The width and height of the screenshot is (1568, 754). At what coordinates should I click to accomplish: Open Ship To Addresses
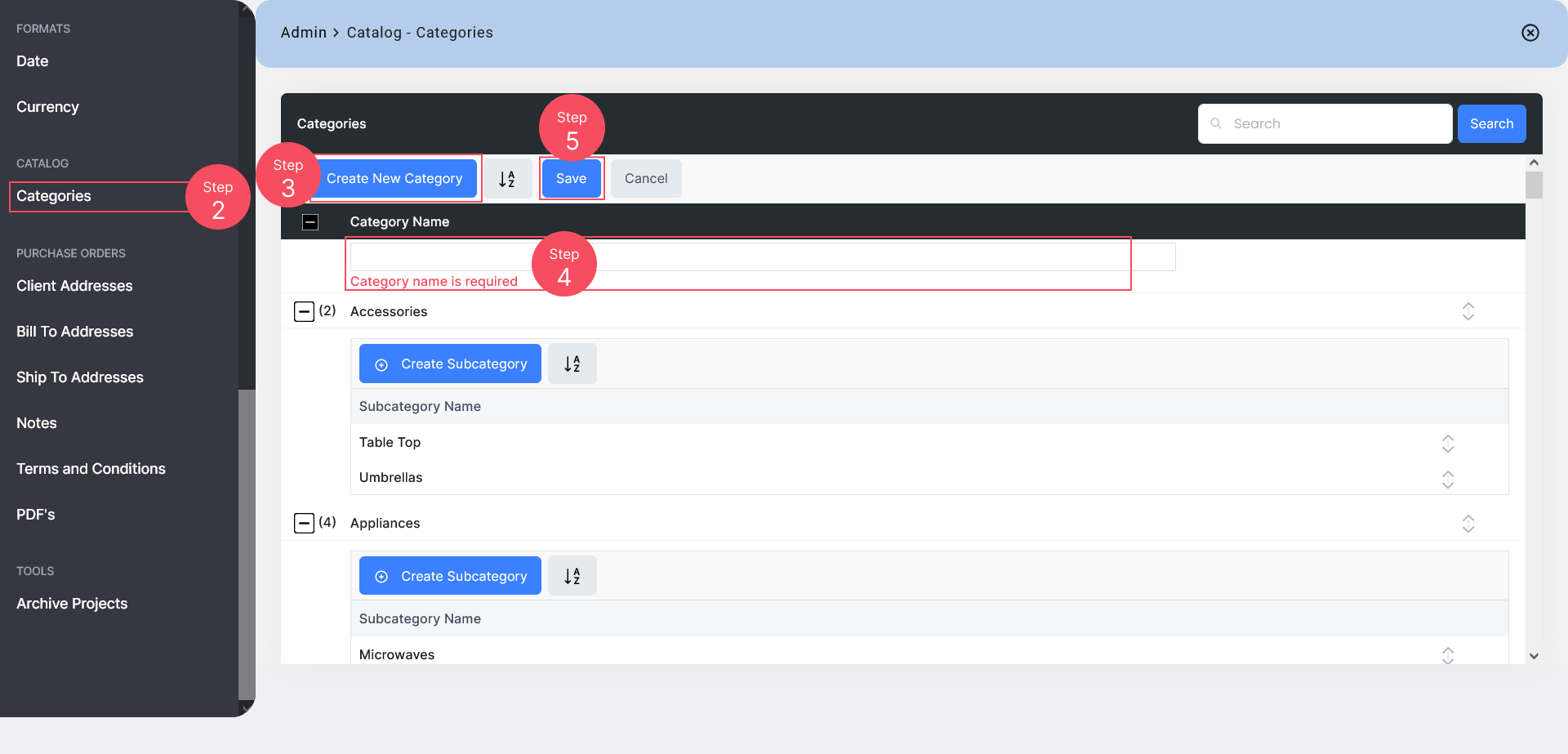coord(80,377)
